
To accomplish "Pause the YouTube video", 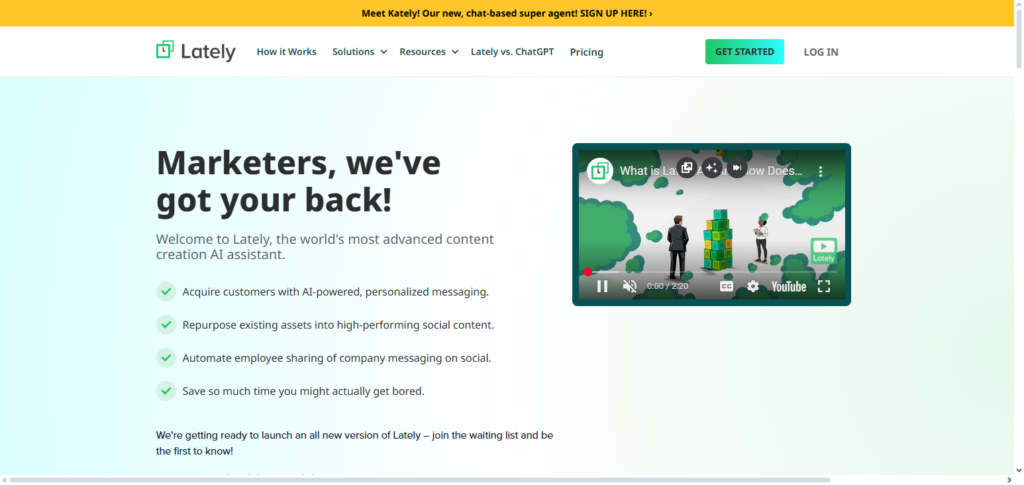I will pos(602,286).
